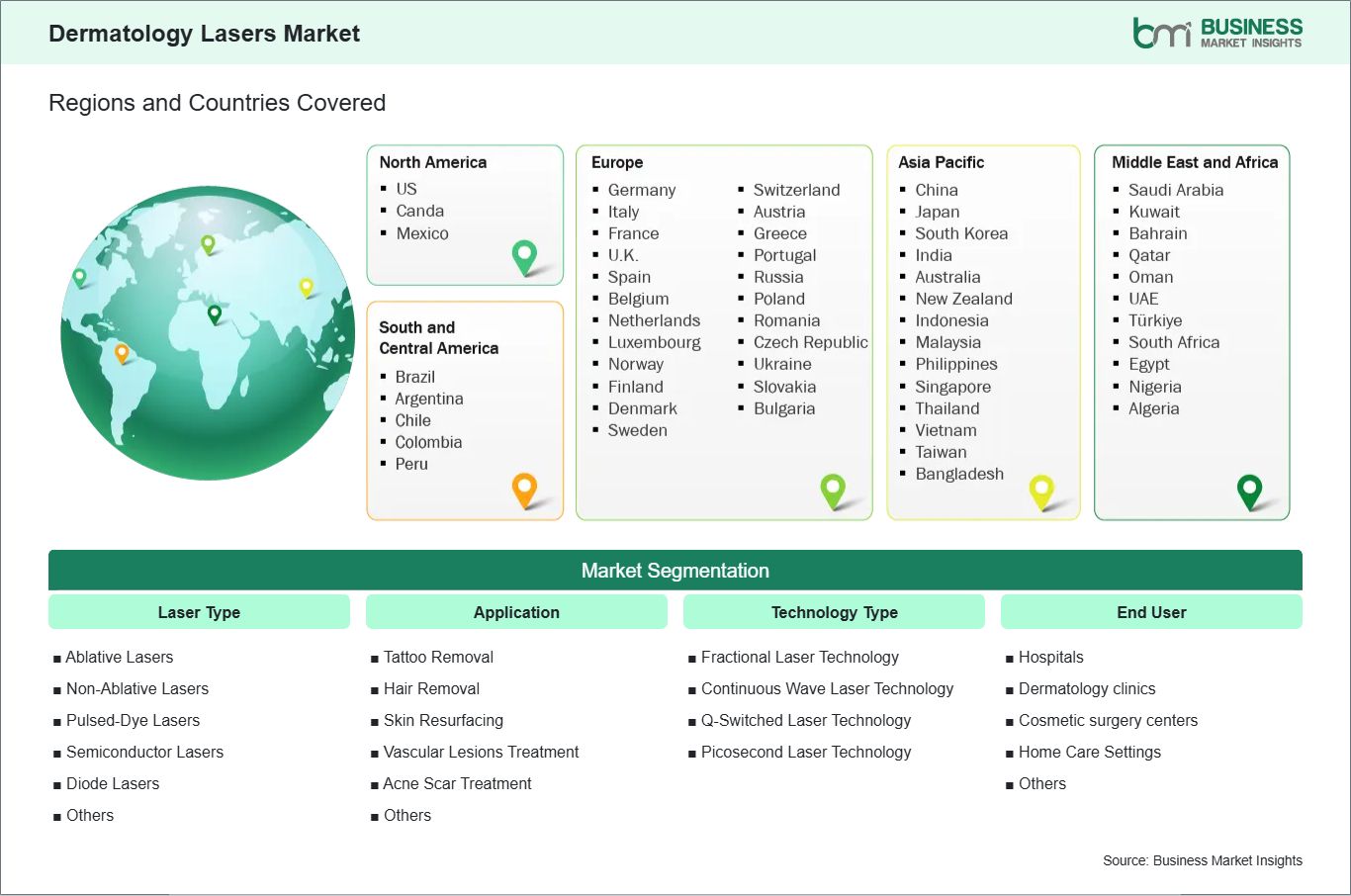The image size is (1351, 896).
Task: Click the orange South and Central America pin
Action: tap(523, 490)
